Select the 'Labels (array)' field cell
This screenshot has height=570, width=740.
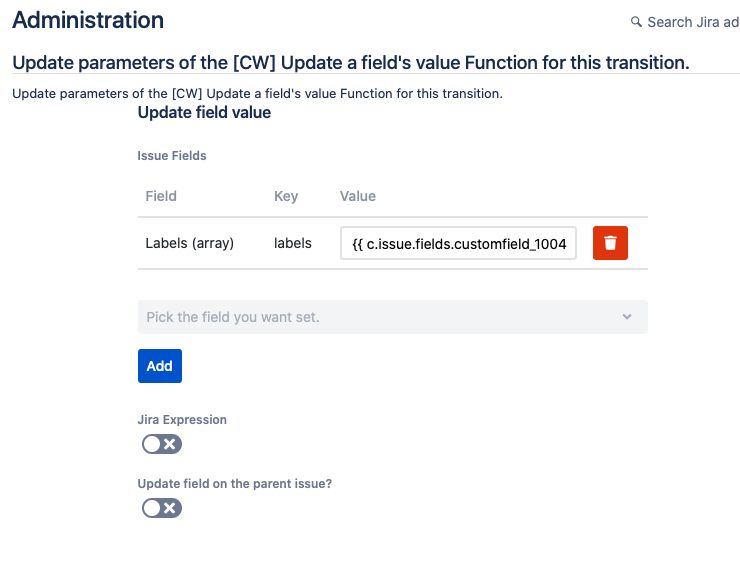(x=190, y=243)
